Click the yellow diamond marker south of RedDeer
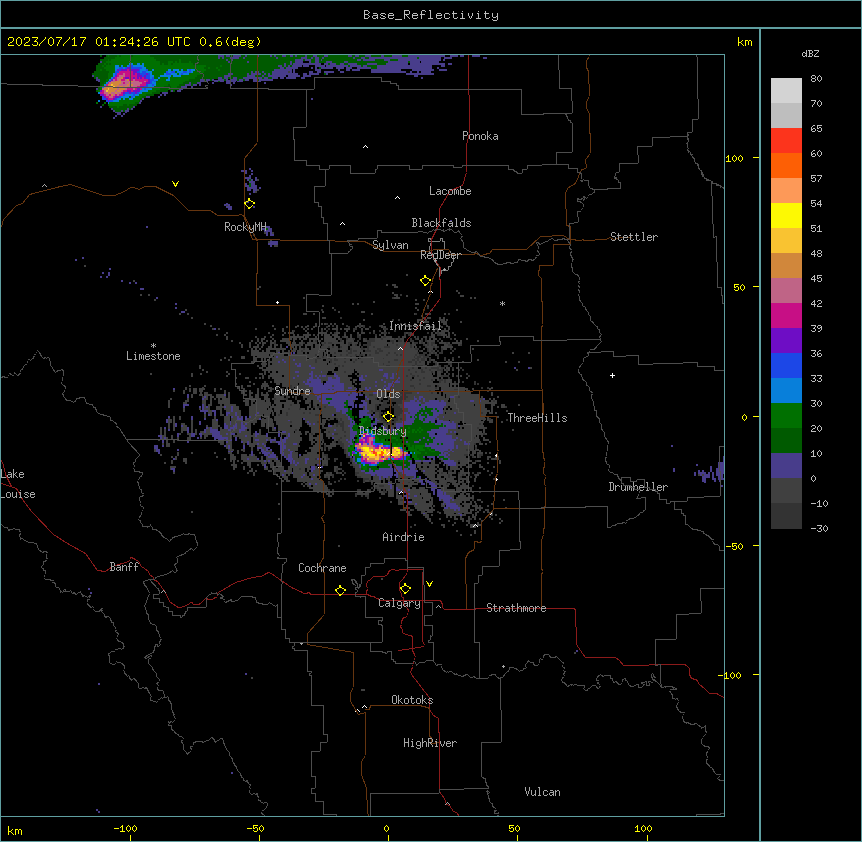 tap(426, 281)
